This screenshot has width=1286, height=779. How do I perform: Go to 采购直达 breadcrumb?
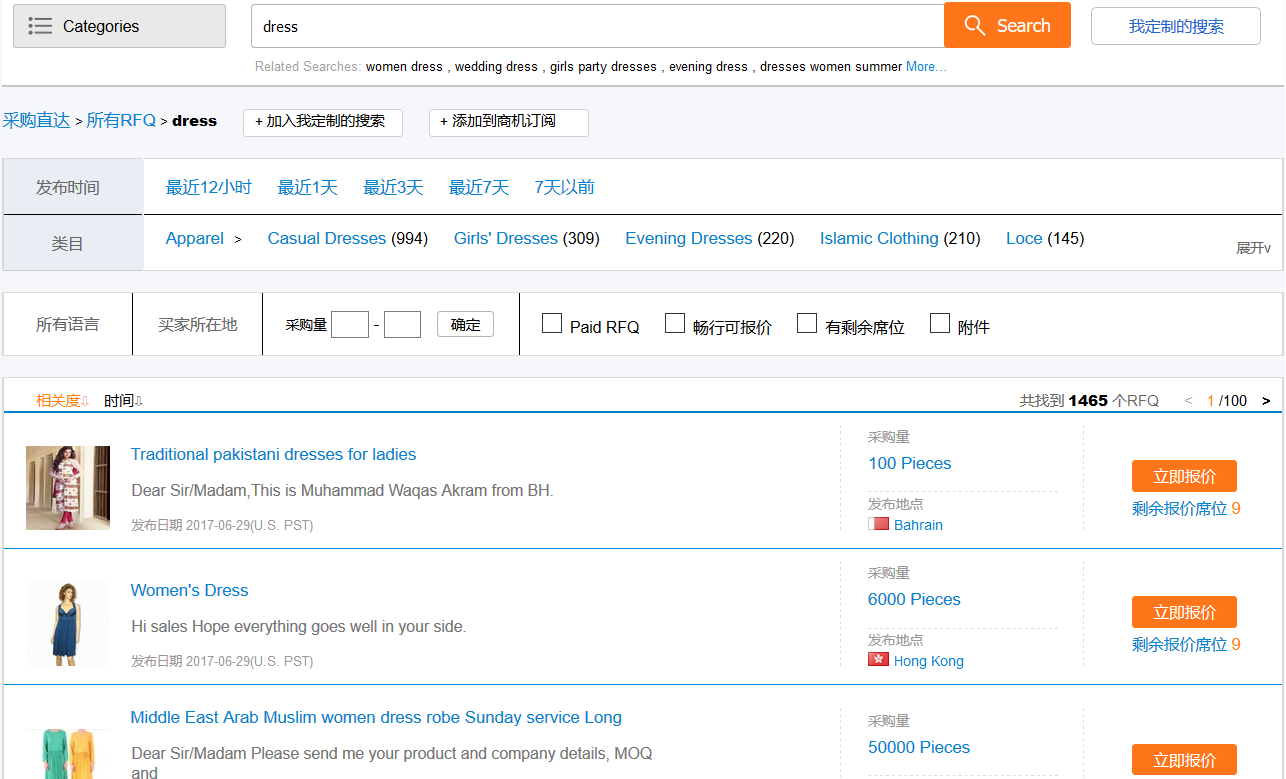click(36, 120)
